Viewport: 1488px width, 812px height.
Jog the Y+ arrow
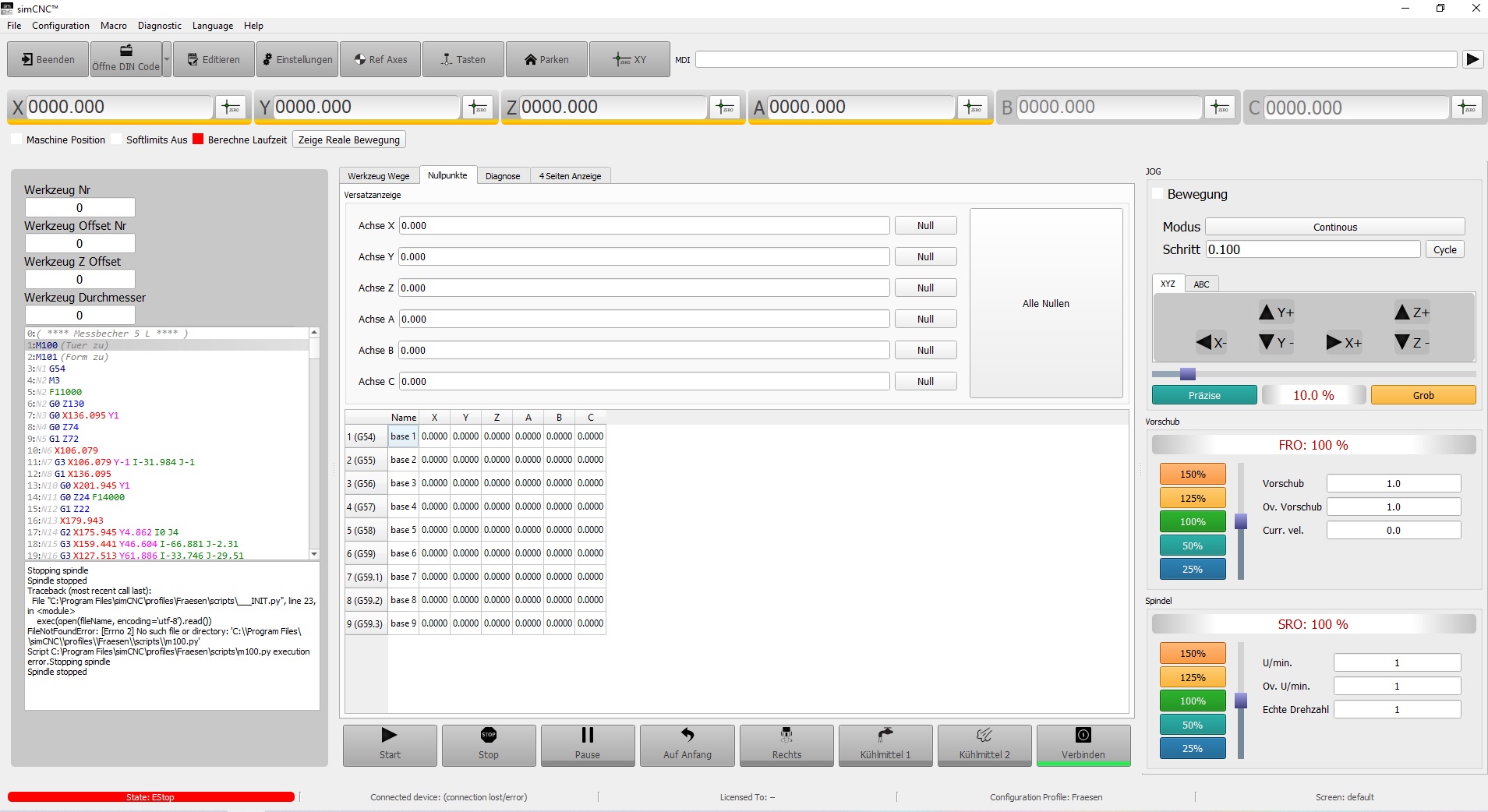(1276, 312)
